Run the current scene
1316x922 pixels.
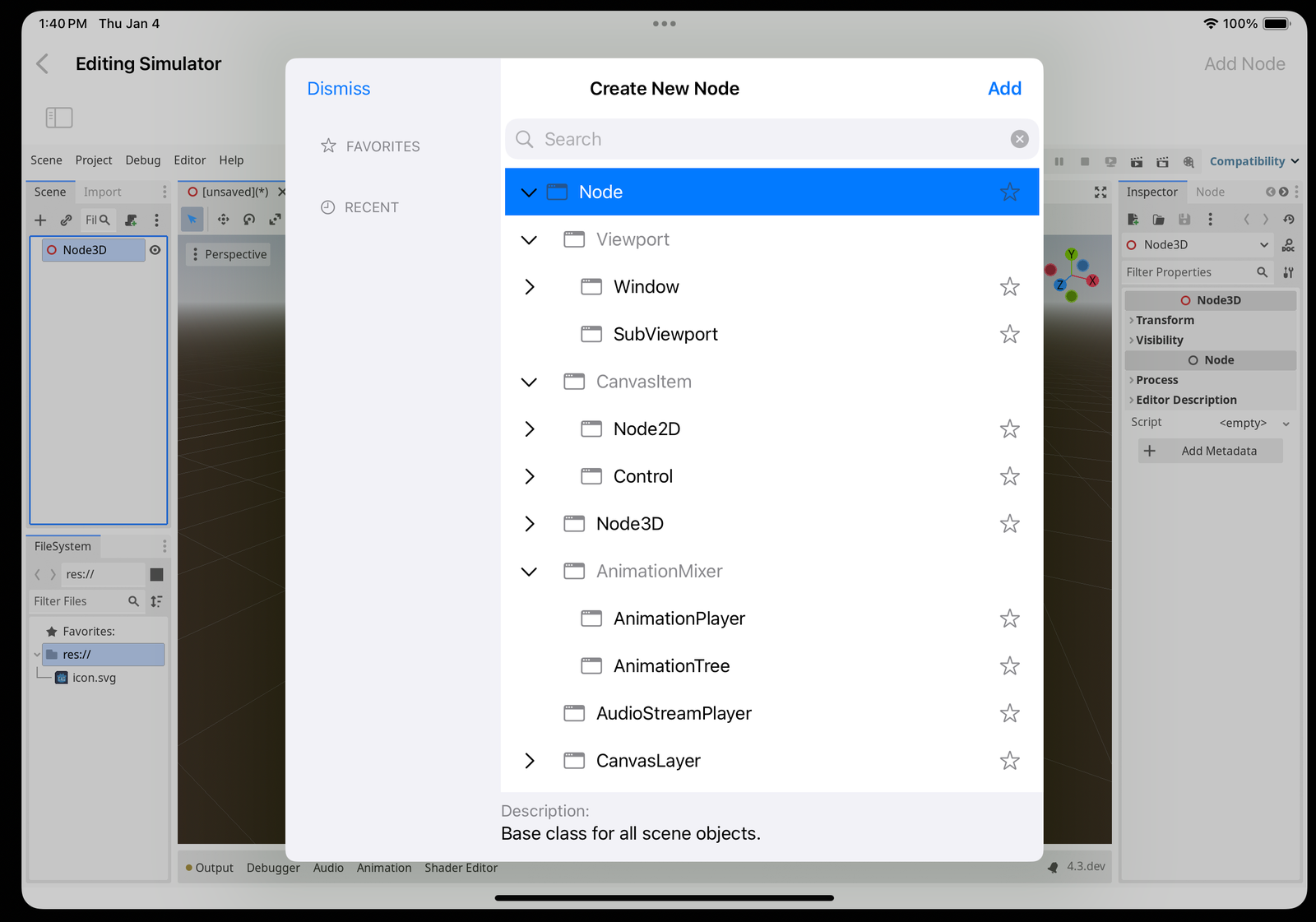pyautogui.click(x=1137, y=162)
